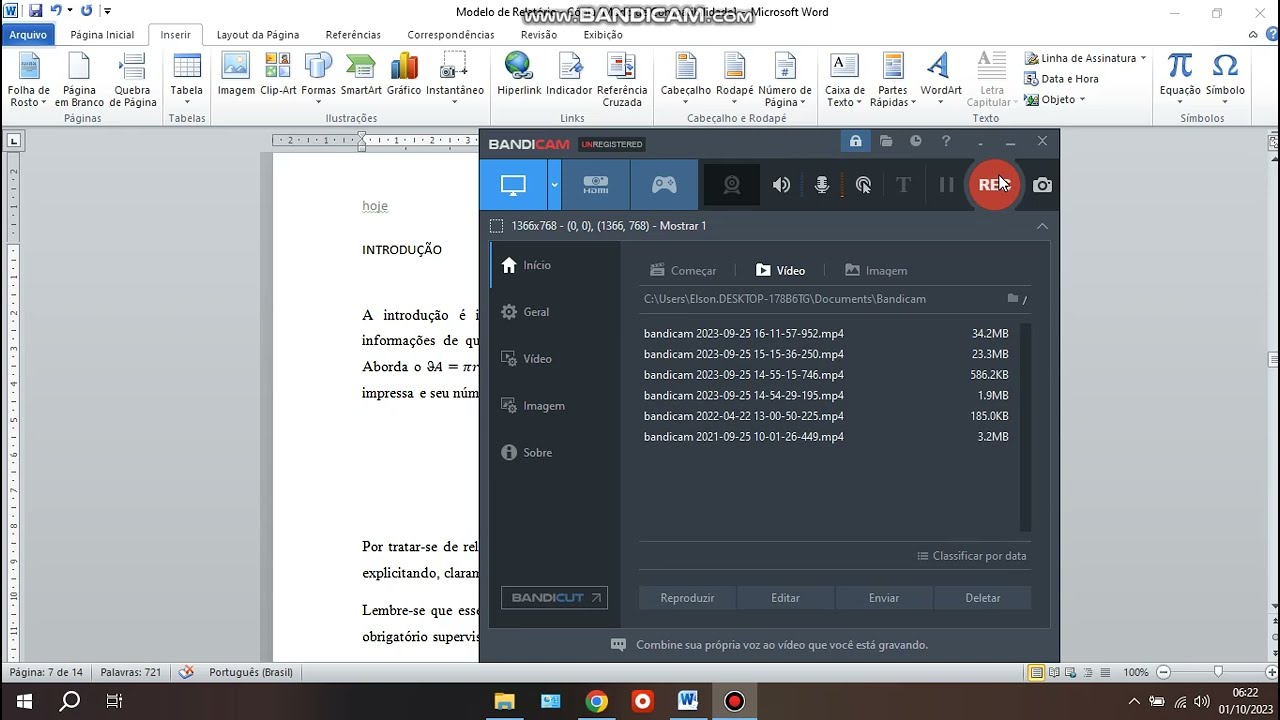
Task: Click the Reproduzir button
Action: pyautogui.click(x=687, y=598)
